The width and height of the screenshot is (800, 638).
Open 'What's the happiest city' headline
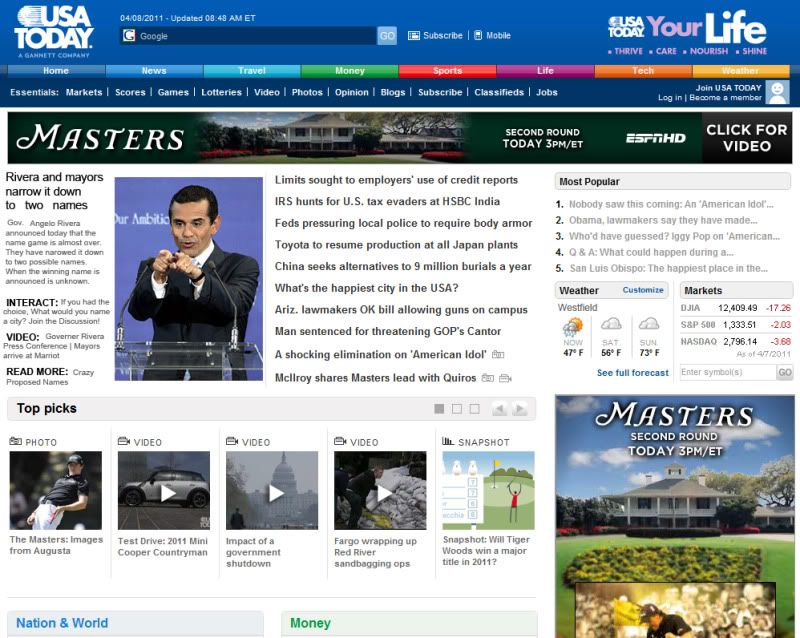[366, 288]
